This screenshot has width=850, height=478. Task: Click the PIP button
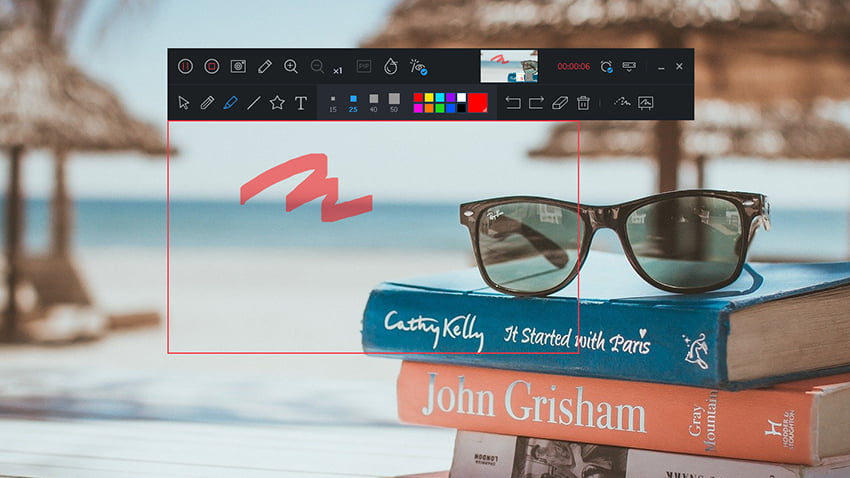(x=364, y=66)
